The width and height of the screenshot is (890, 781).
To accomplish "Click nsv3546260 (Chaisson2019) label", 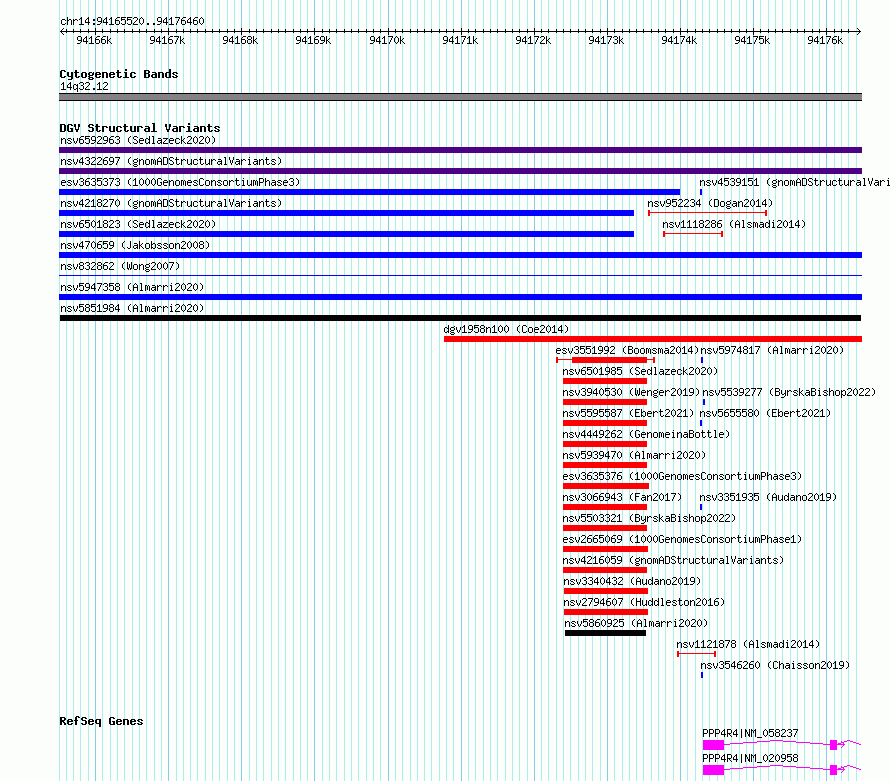I will tap(775, 665).
